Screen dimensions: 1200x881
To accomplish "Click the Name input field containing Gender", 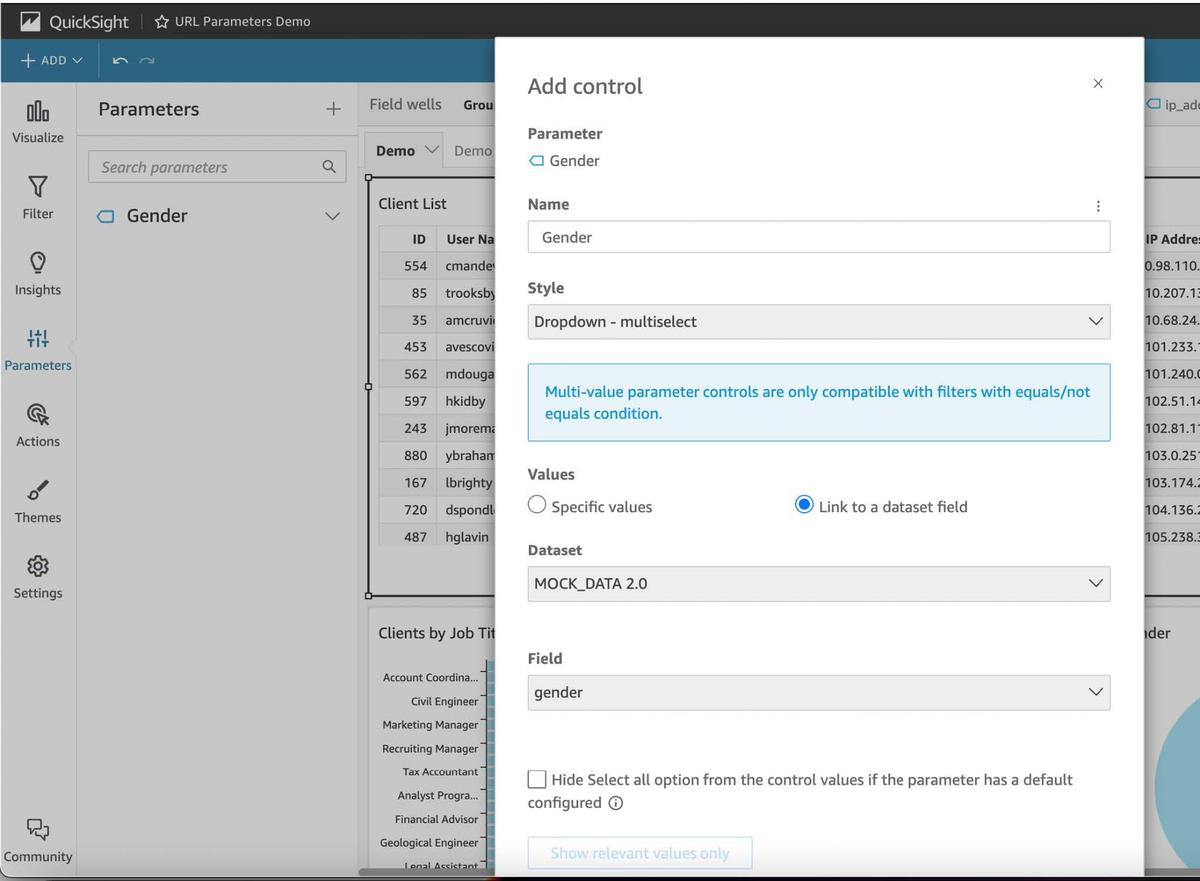I will coord(818,237).
